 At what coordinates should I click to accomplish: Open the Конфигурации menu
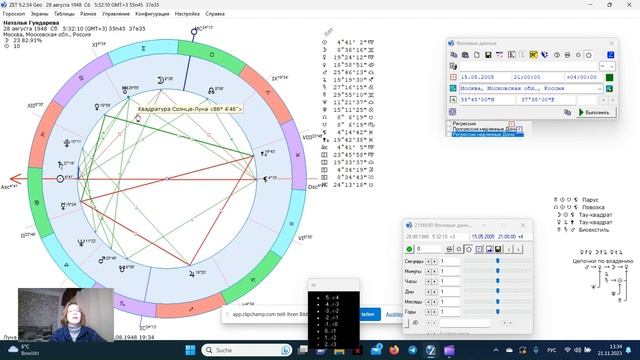[152, 14]
